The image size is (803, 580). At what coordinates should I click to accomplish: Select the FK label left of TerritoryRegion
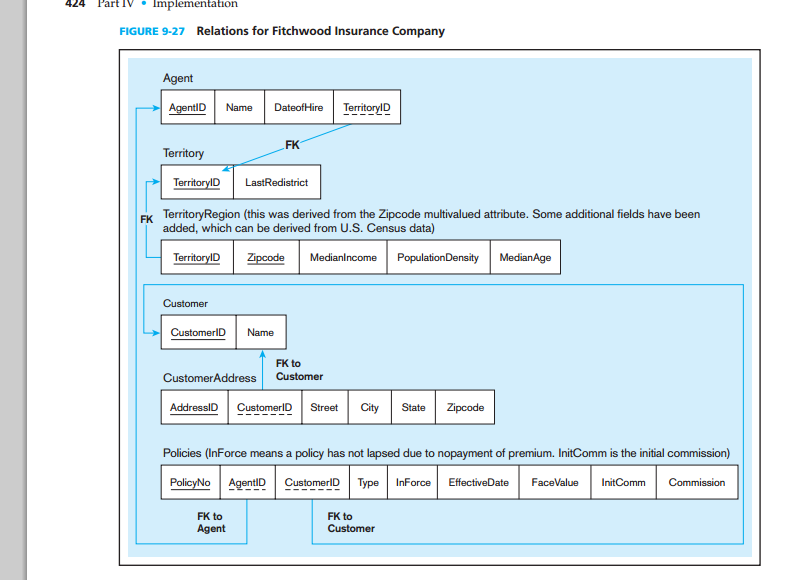tap(146, 220)
